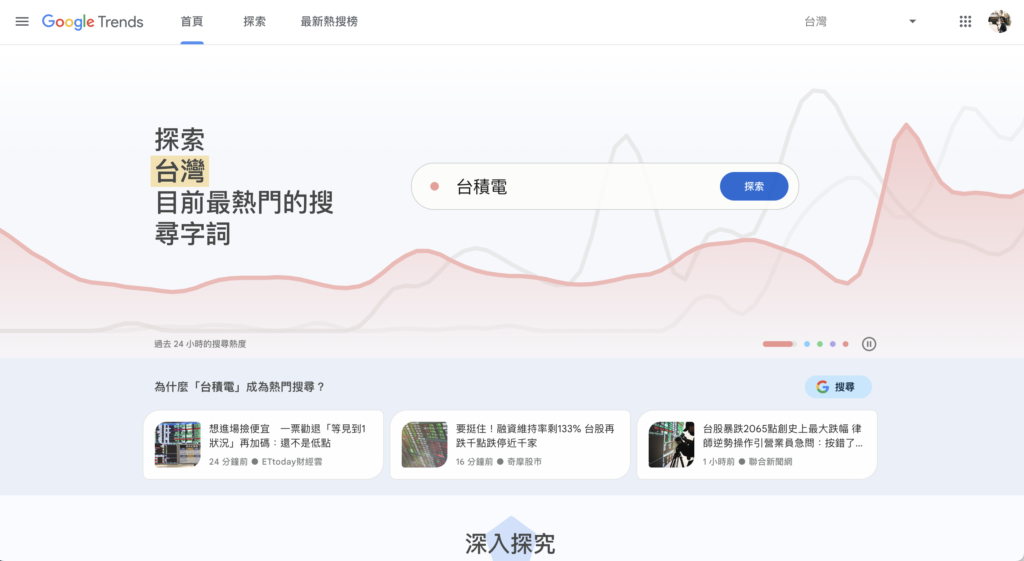The height and width of the screenshot is (561, 1024).
Task: Open the hamburger main menu
Action: click(x=22, y=22)
